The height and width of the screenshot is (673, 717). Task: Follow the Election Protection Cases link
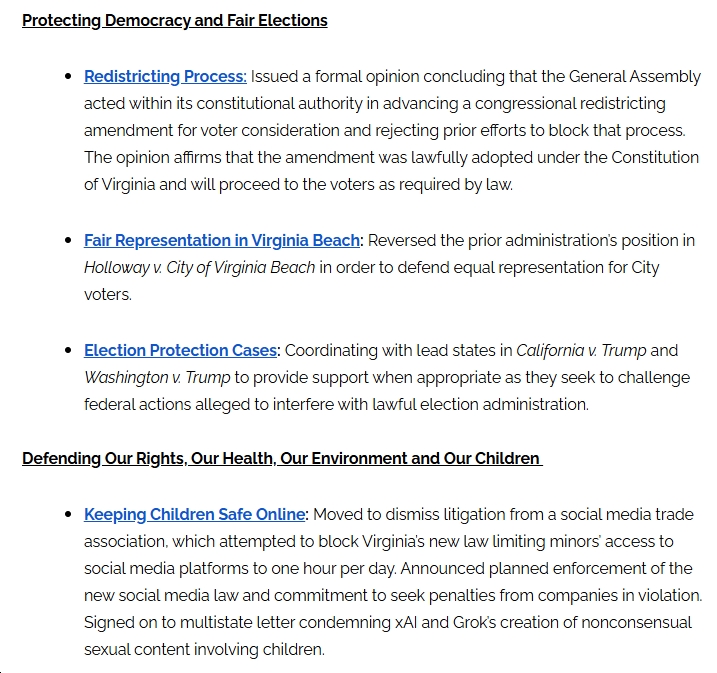(180, 351)
